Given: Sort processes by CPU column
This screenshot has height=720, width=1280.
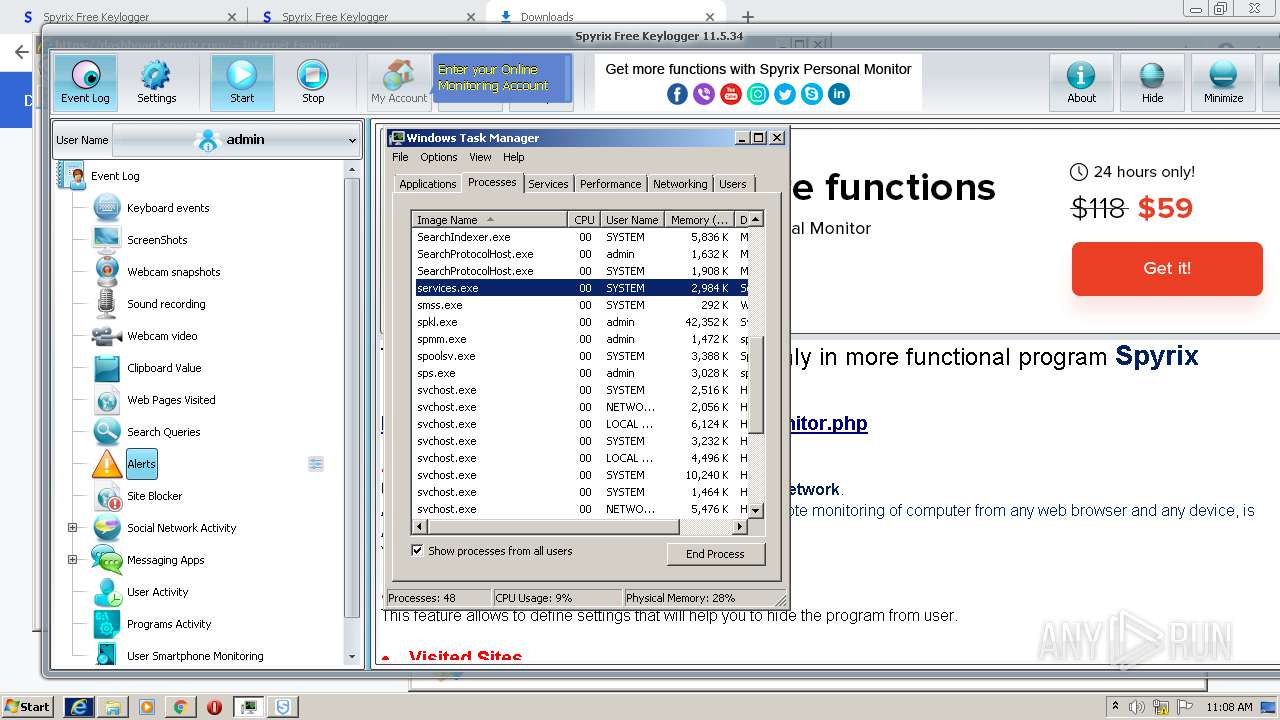Looking at the screenshot, I should (x=584, y=219).
